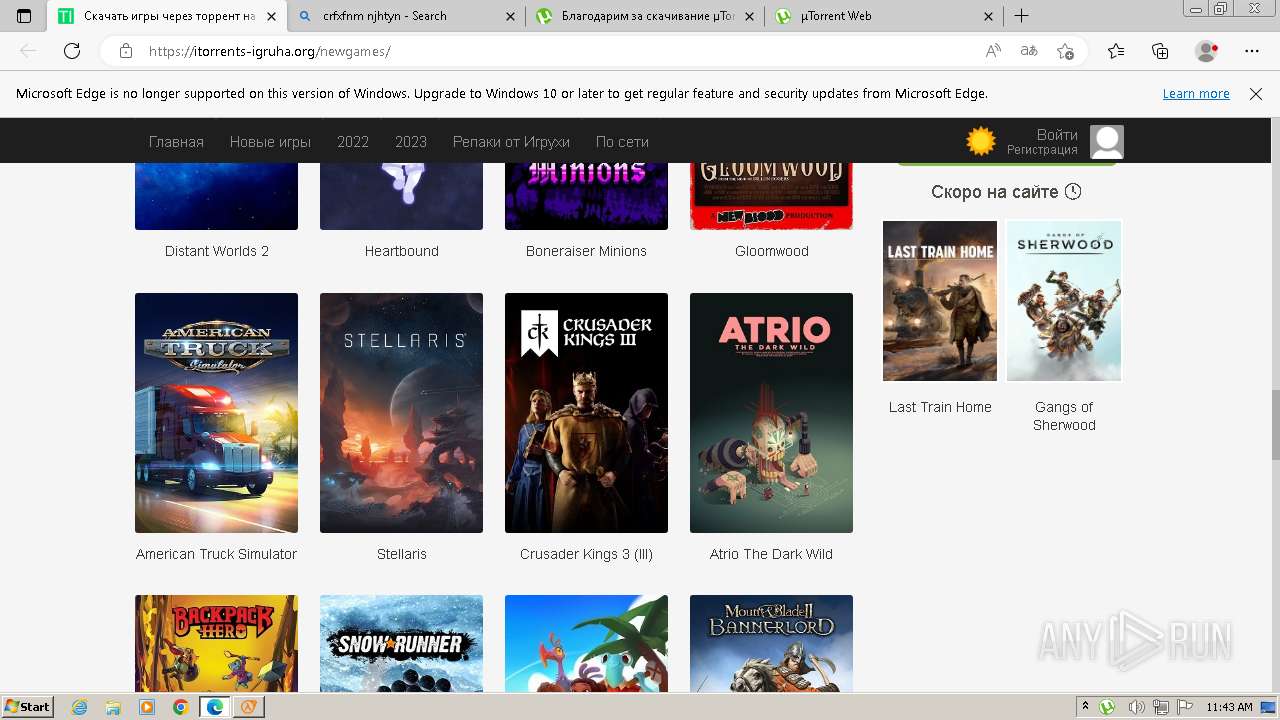The image size is (1280, 720).
Task: Activate the Read aloud icon
Action: pyautogui.click(x=993, y=51)
